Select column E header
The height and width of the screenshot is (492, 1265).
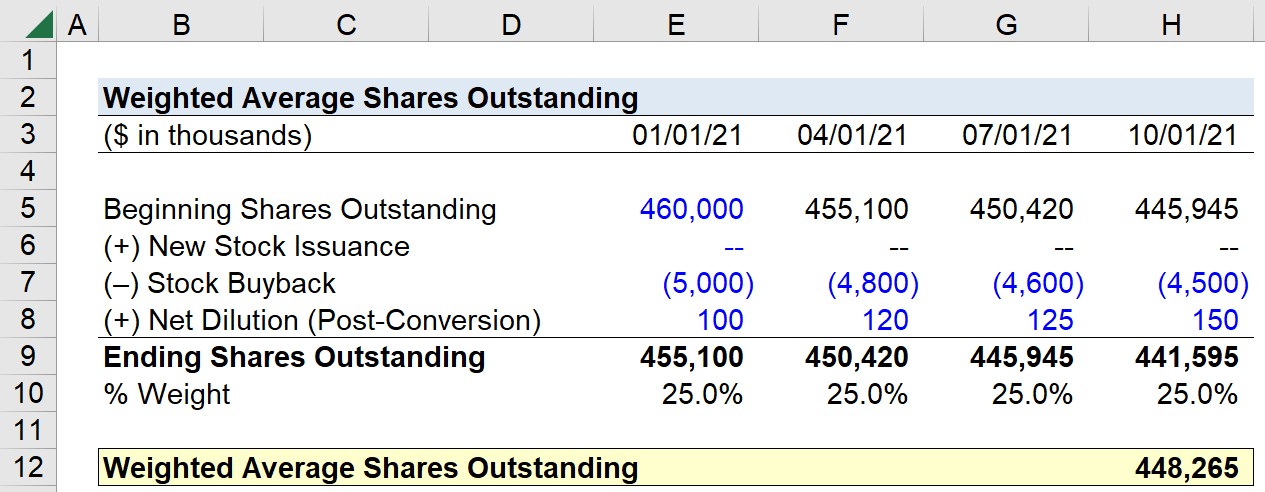point(676,24)
